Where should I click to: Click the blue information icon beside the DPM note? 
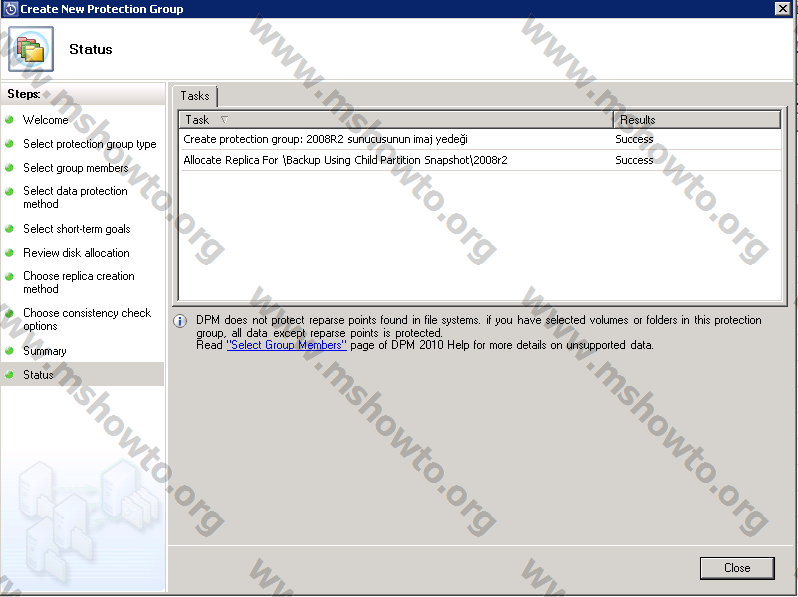click(180, 321)
